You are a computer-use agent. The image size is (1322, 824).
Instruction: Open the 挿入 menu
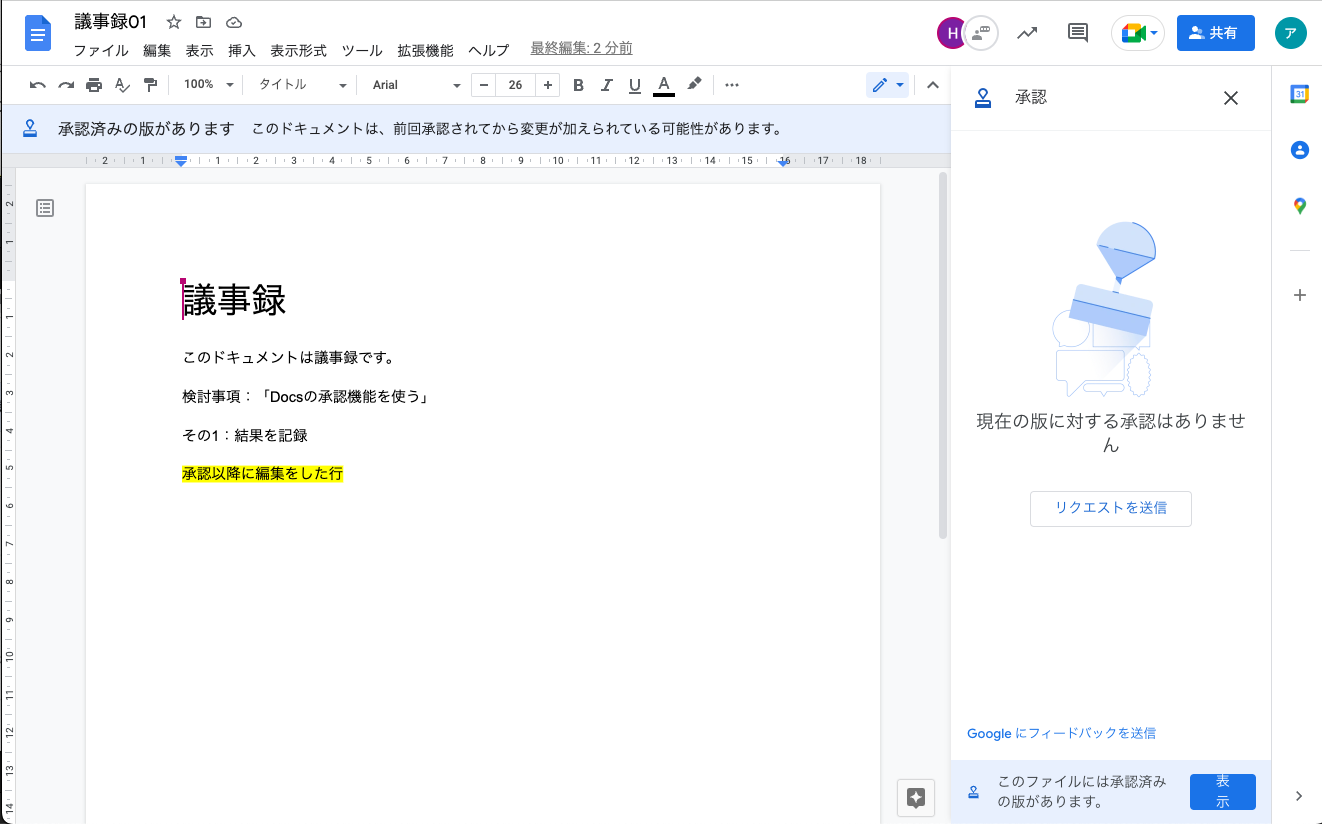(x=242, y=50)
